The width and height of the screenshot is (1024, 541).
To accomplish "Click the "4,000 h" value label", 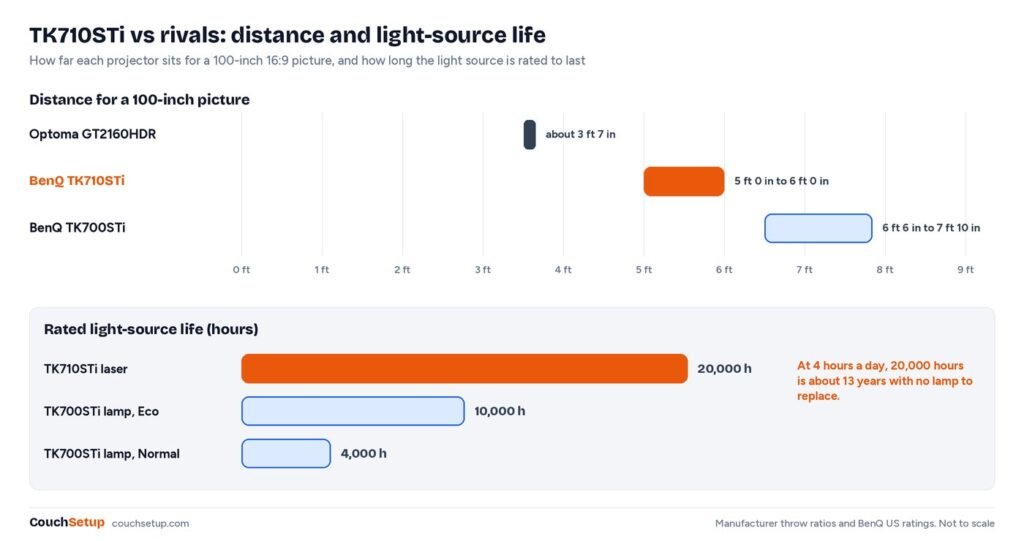I will tap(364, 454).
